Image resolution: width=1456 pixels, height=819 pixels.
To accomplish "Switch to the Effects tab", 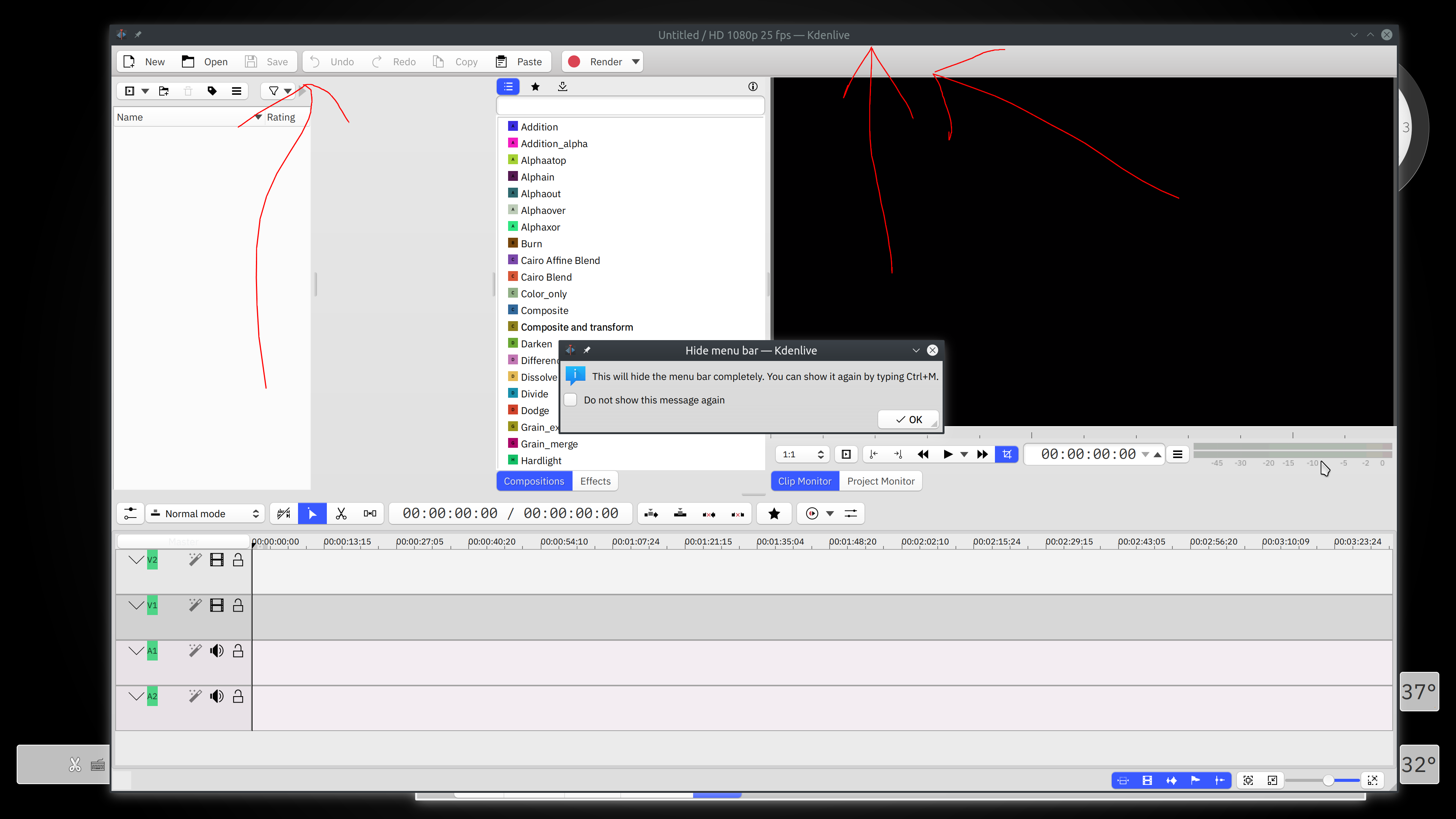I will (x=595, y=481).
